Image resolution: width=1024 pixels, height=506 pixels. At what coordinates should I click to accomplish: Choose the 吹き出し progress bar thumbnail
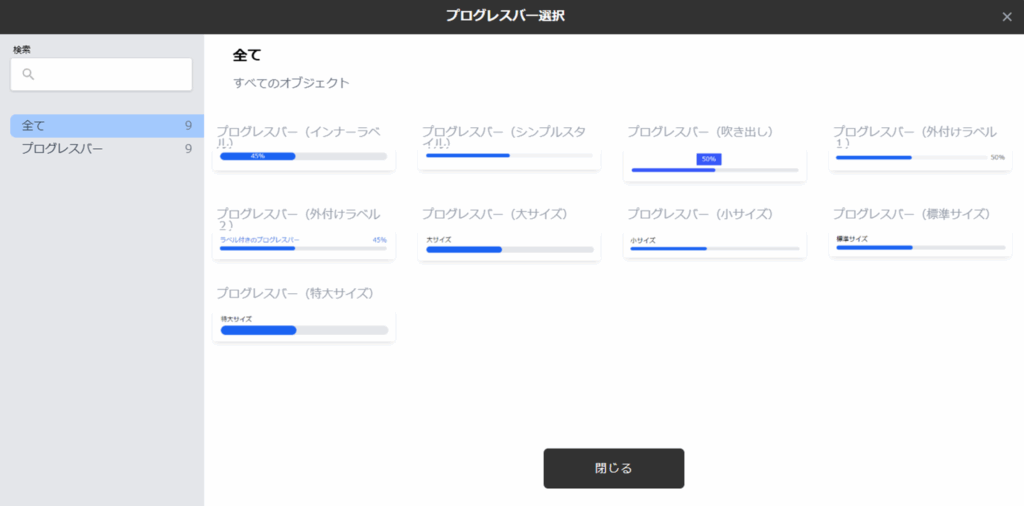click(715, 165)
